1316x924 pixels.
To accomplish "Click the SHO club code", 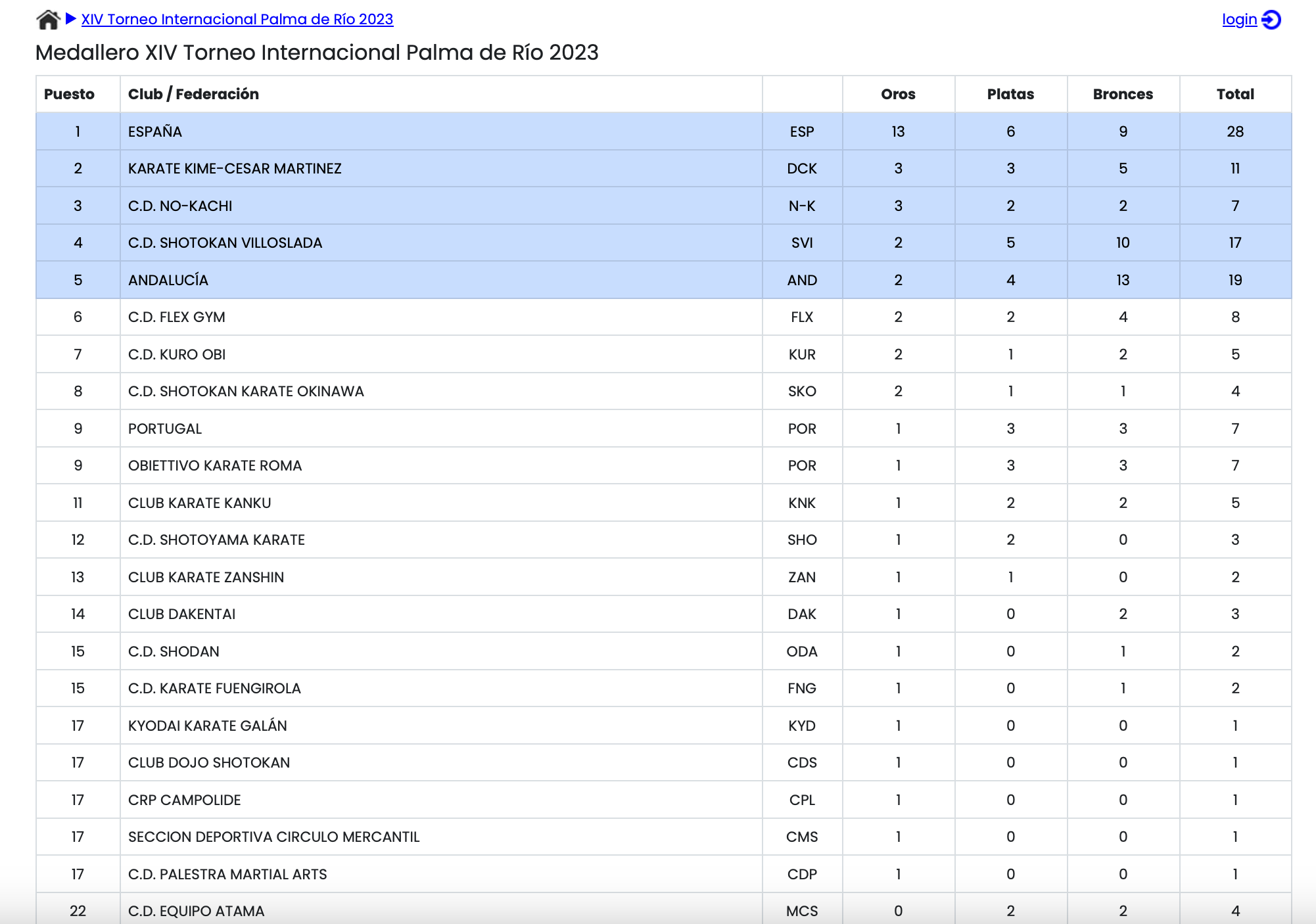I will tap(802, 540).
